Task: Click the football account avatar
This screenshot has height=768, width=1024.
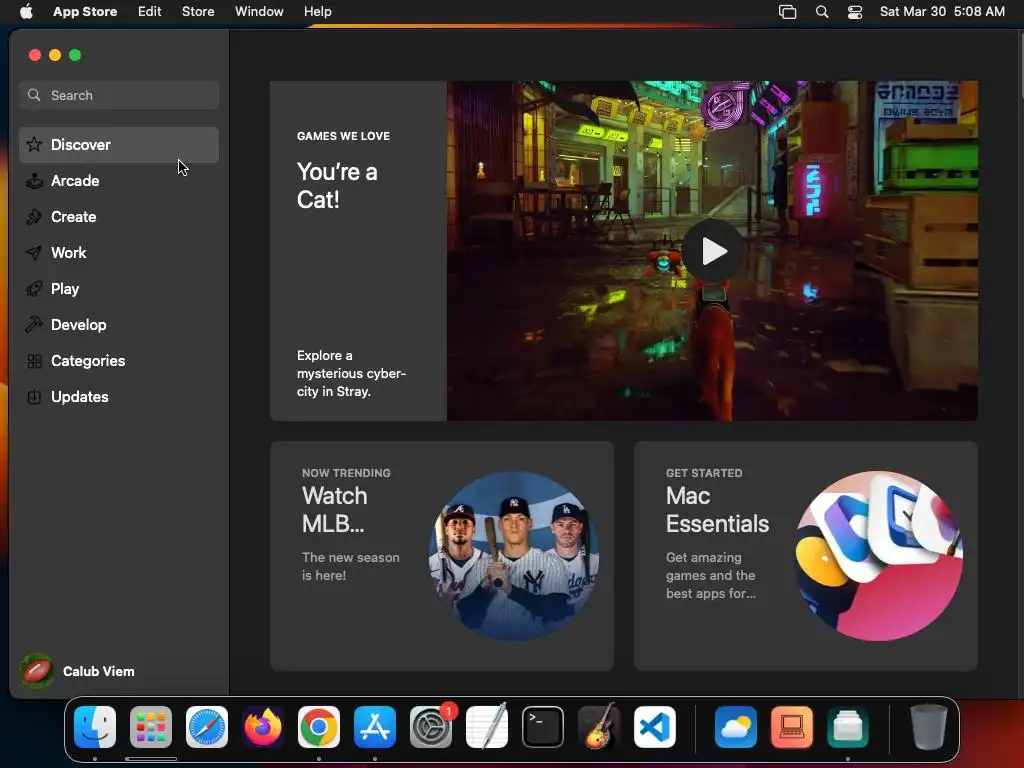Action: [37, 671]
